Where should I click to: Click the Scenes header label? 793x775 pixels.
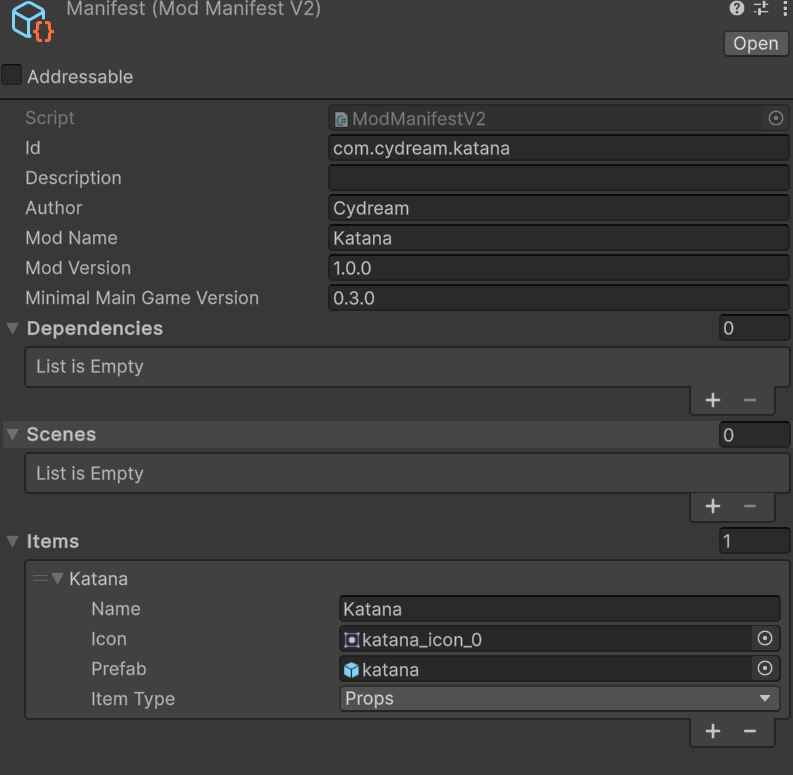click(61, 435)
